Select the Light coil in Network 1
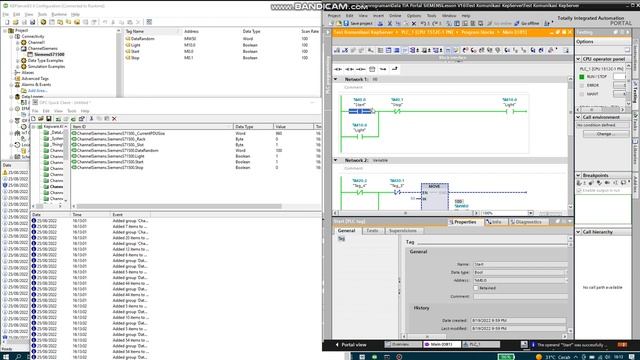640x360 pixels. [509, 111]
